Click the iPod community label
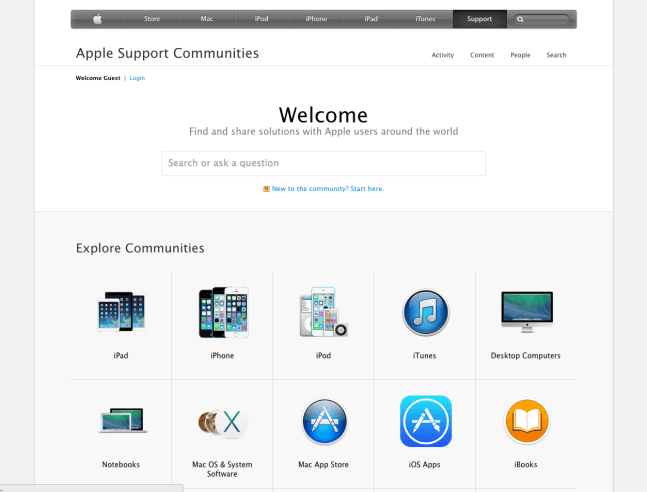This screenshot has width=647, height=492. click(x=324, y=355)
